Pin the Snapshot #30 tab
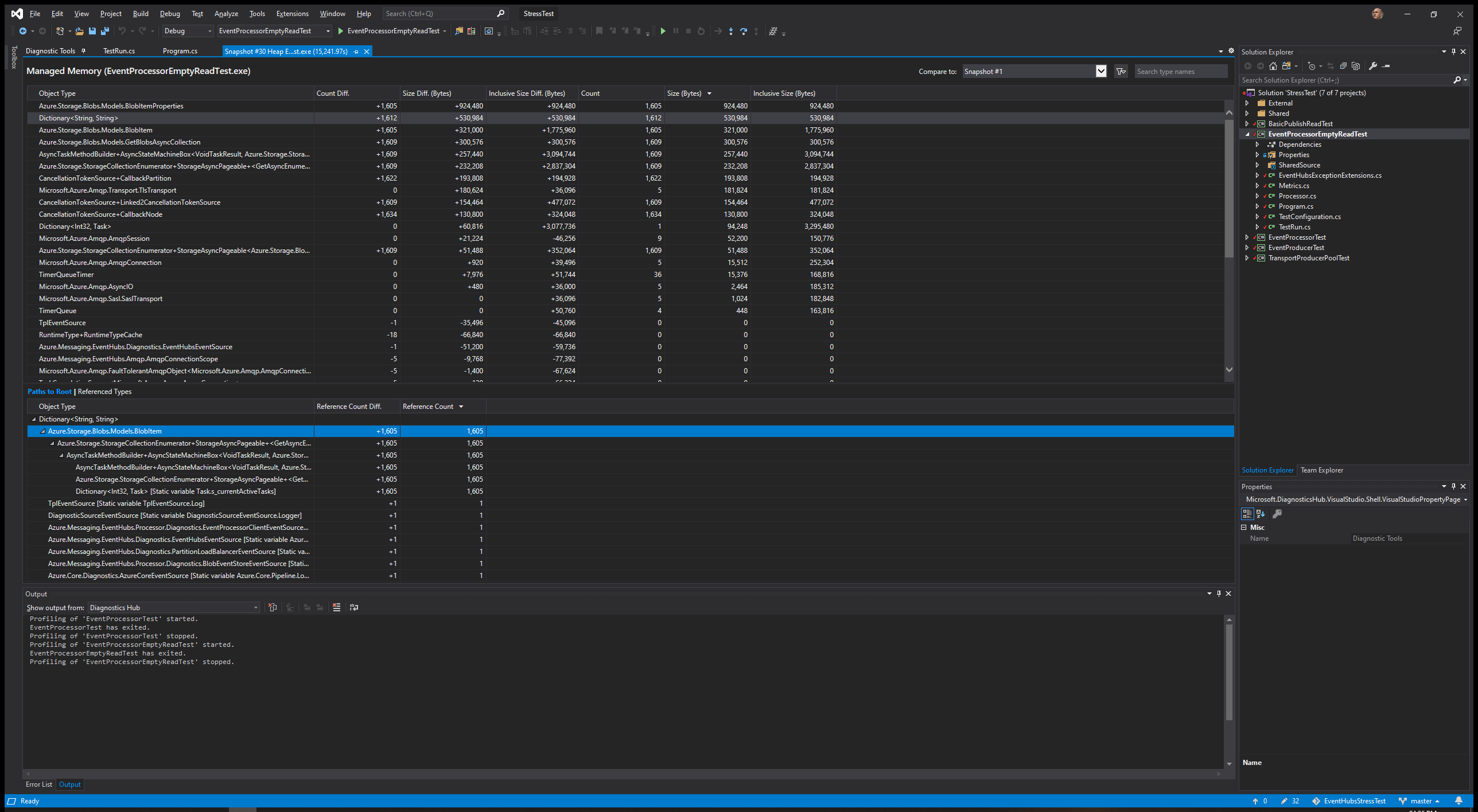The height and width of the screenshot is (812, 1478). (x=356, y=52)
